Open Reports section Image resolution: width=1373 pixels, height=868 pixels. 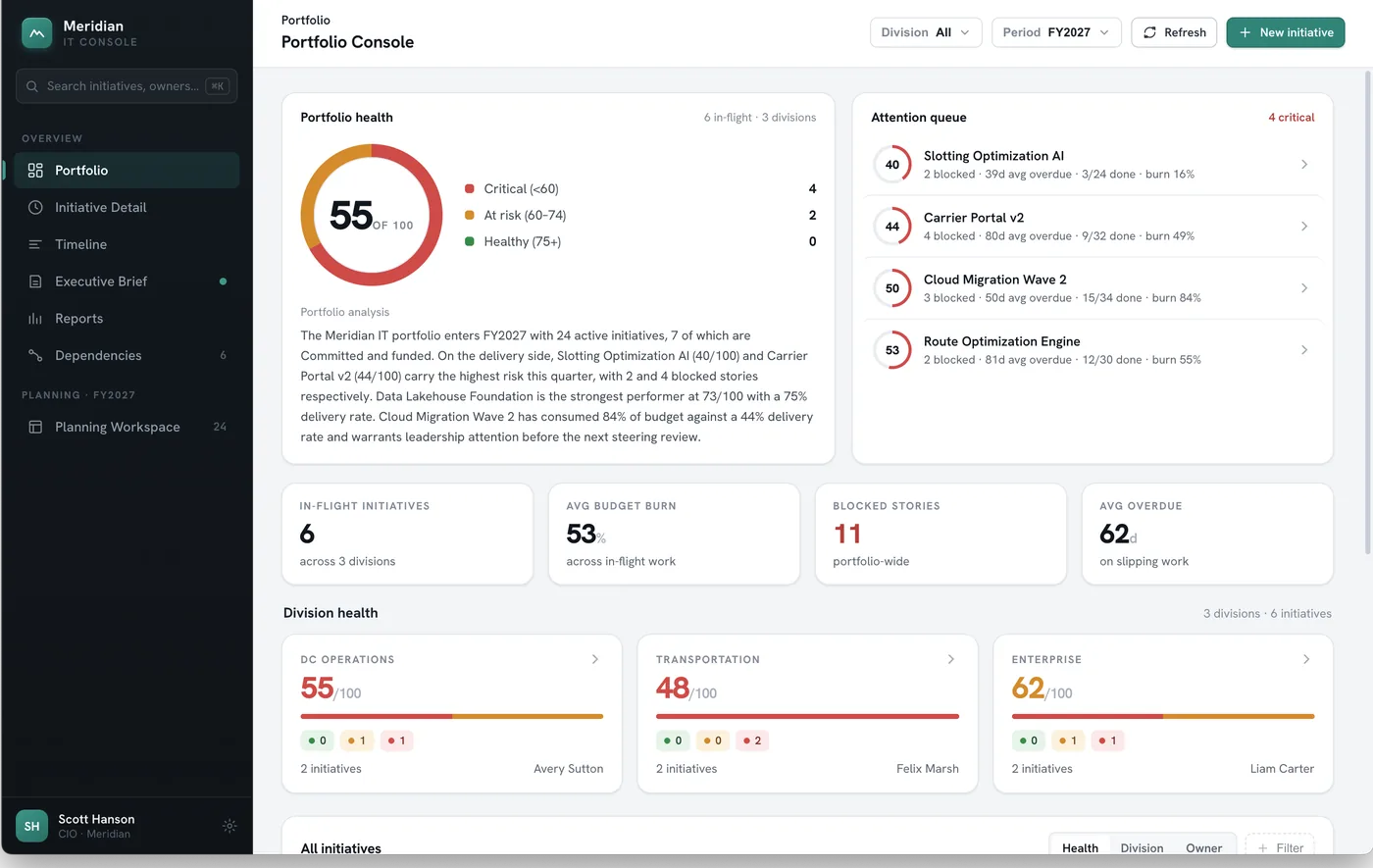(127, 319)
